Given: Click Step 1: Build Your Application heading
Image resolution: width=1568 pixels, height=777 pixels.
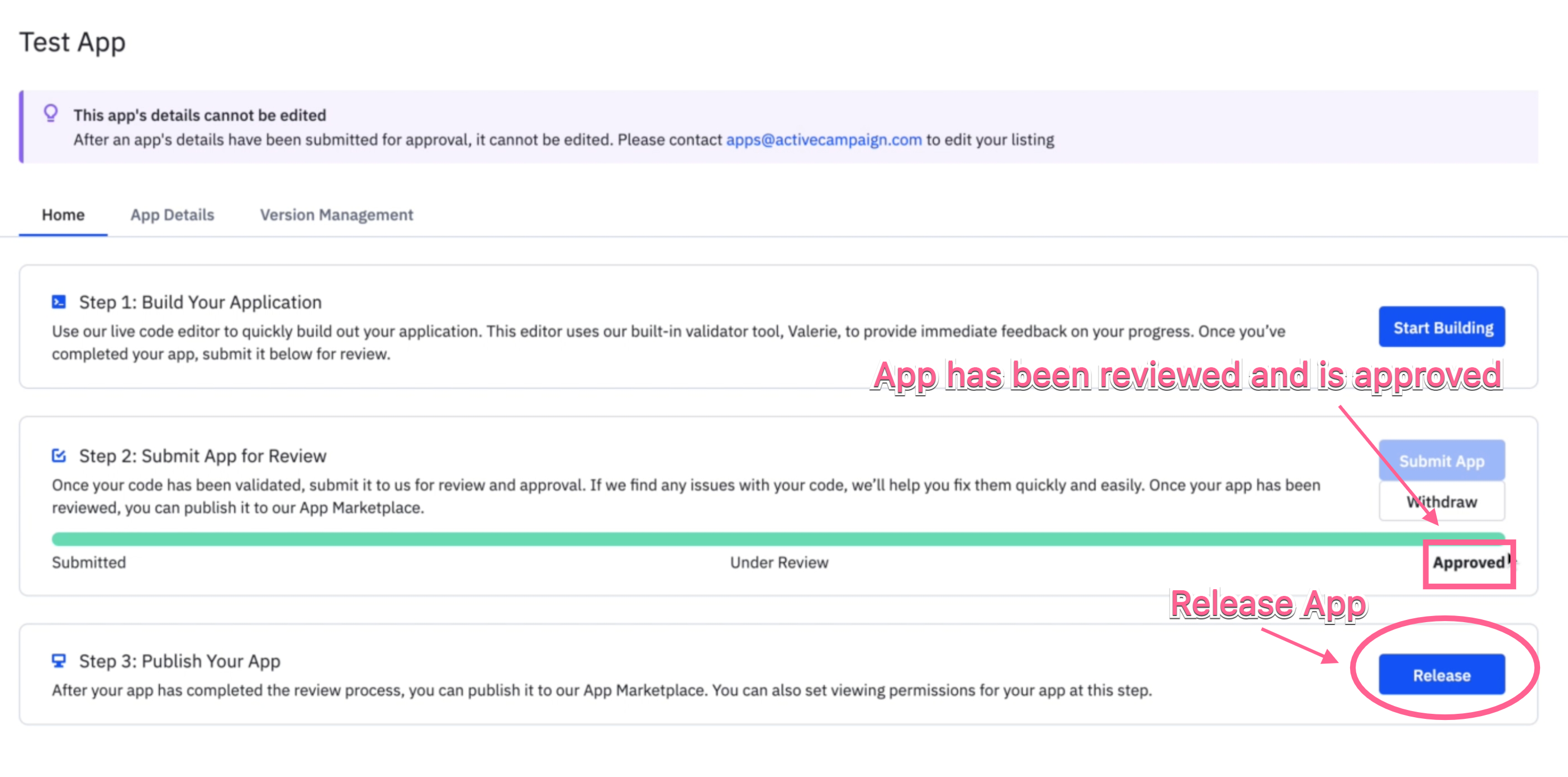Looking at the screenshot, I should [200, 302].
